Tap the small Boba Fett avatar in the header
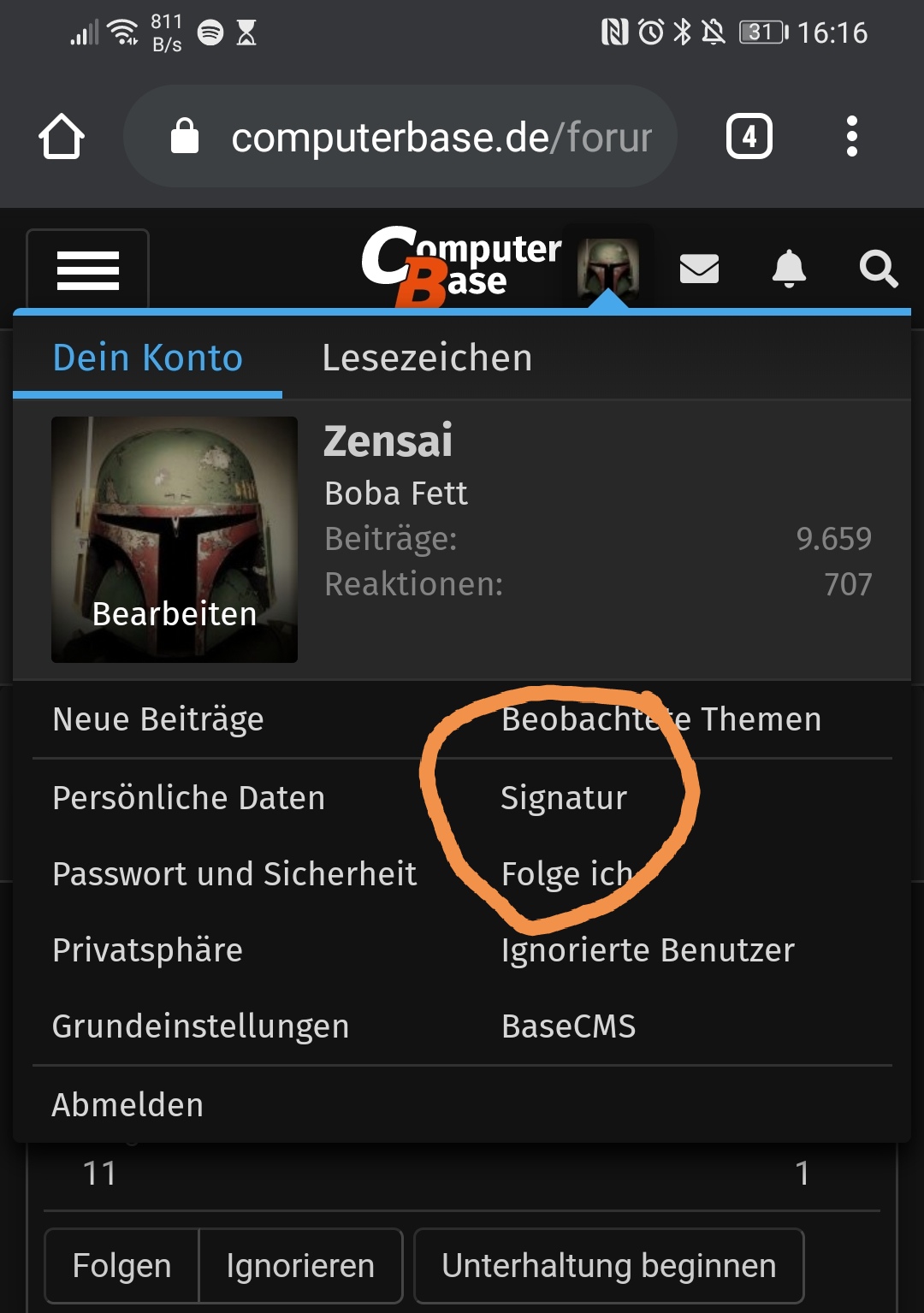924x1313 pixels. [x=608, y=269]
